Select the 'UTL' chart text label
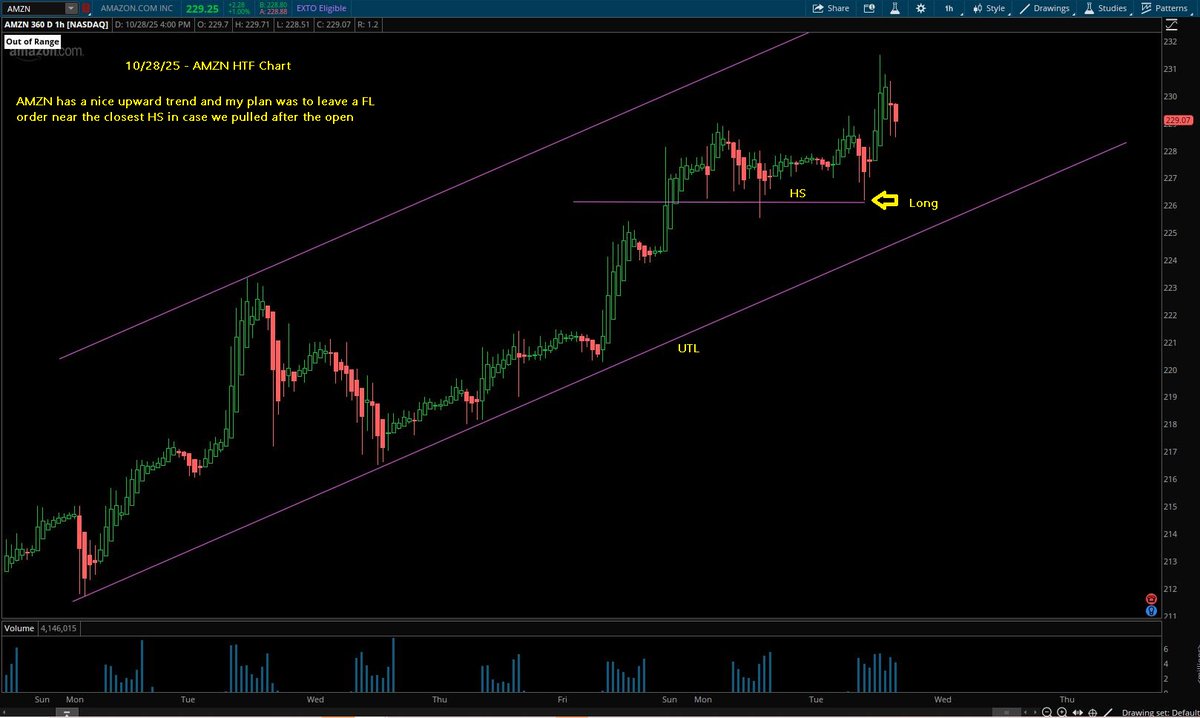The width and height of the screenshot is (1200, 718). click(688, 349)
